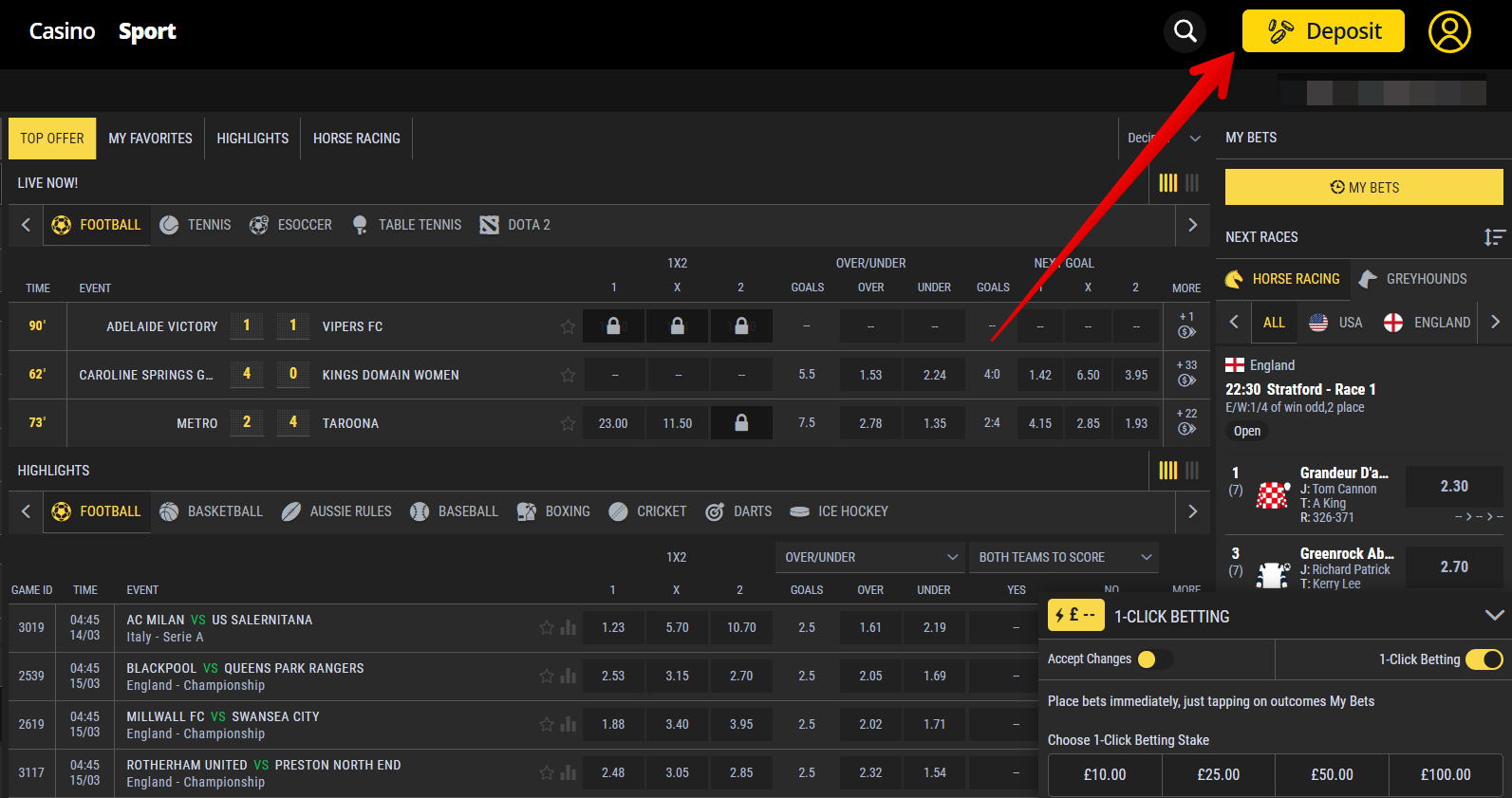
Task: Open the MY FAVORITES tab
Action: [x=150, y=139]
